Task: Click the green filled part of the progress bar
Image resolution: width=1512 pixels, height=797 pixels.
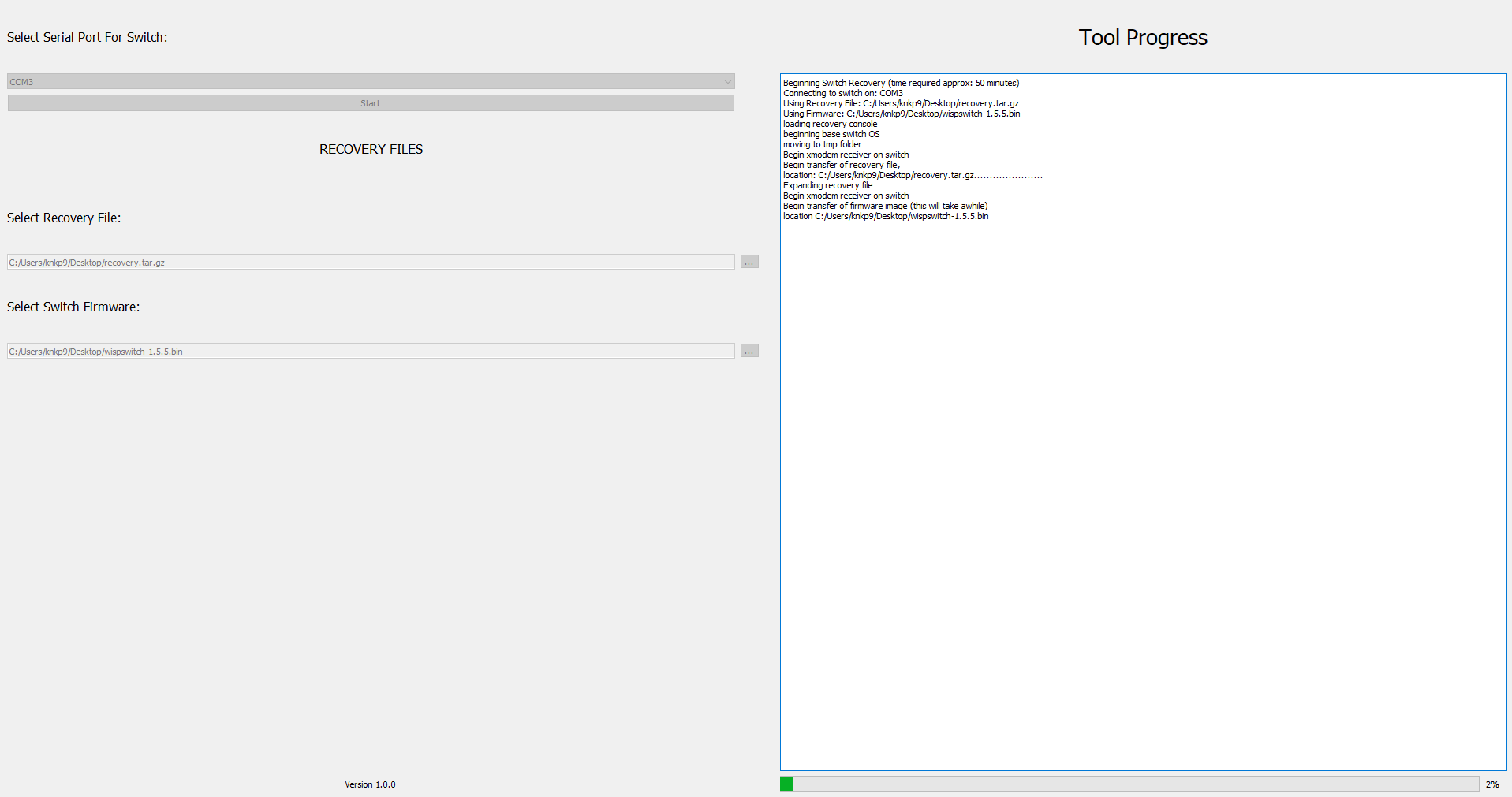Action: pos(786,784)
